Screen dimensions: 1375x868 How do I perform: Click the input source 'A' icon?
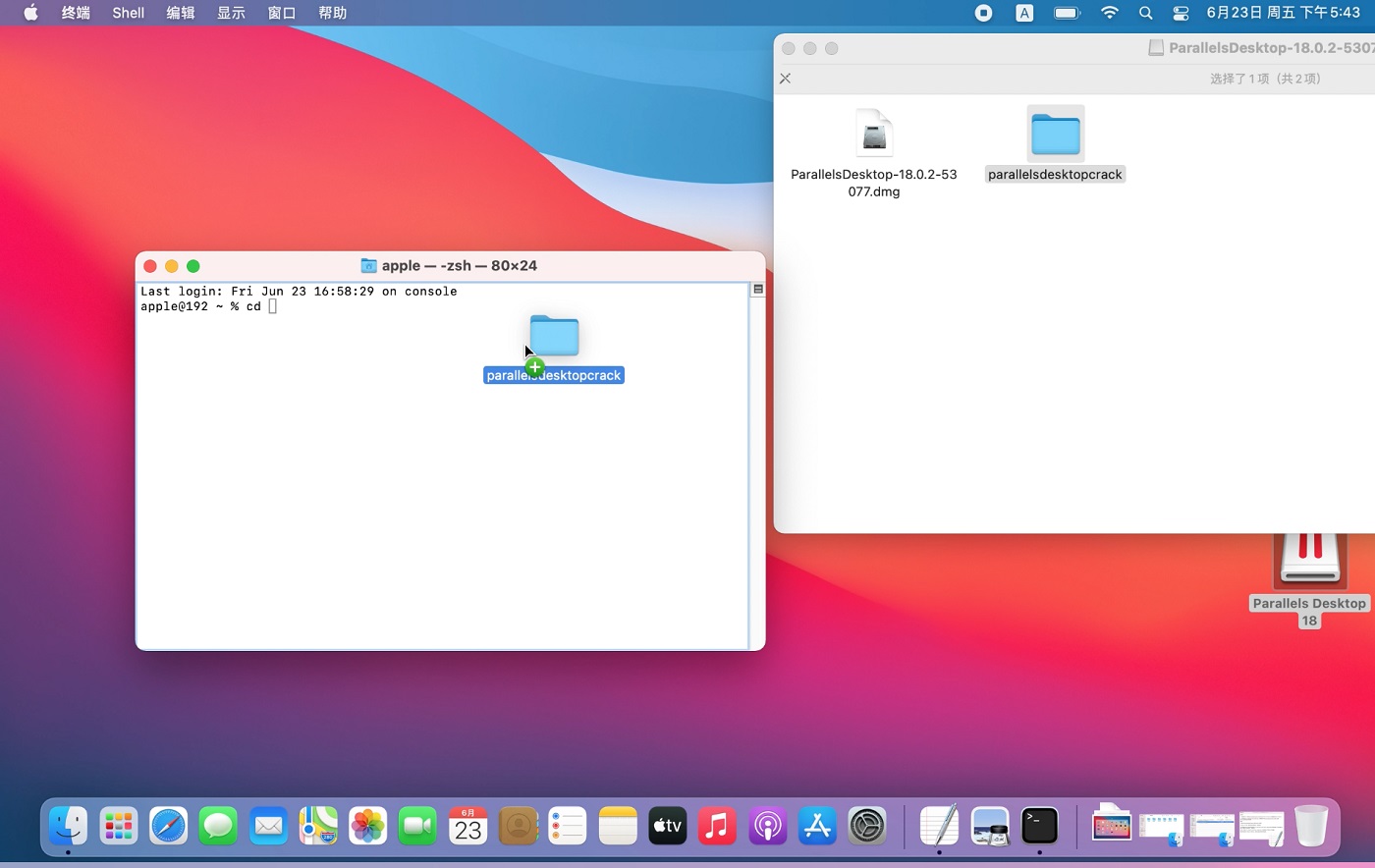pos(1024,13)
